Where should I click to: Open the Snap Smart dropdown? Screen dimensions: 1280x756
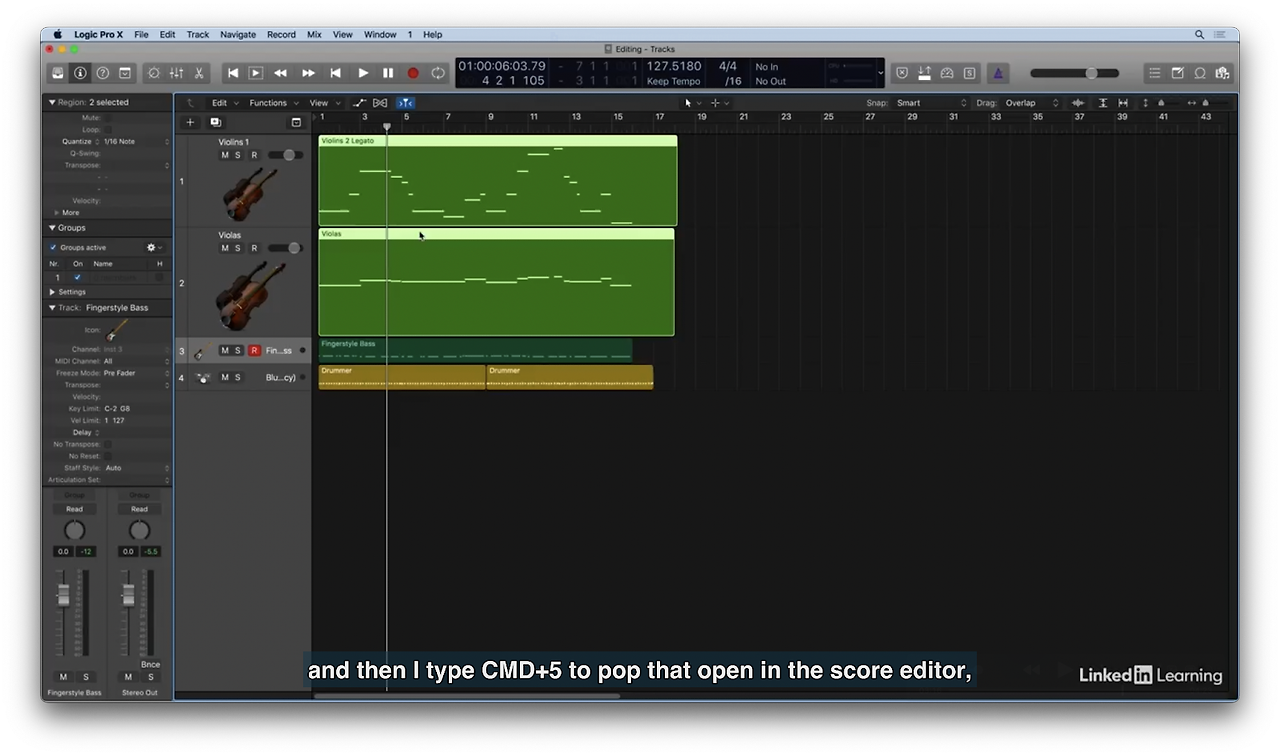point(931,103)
